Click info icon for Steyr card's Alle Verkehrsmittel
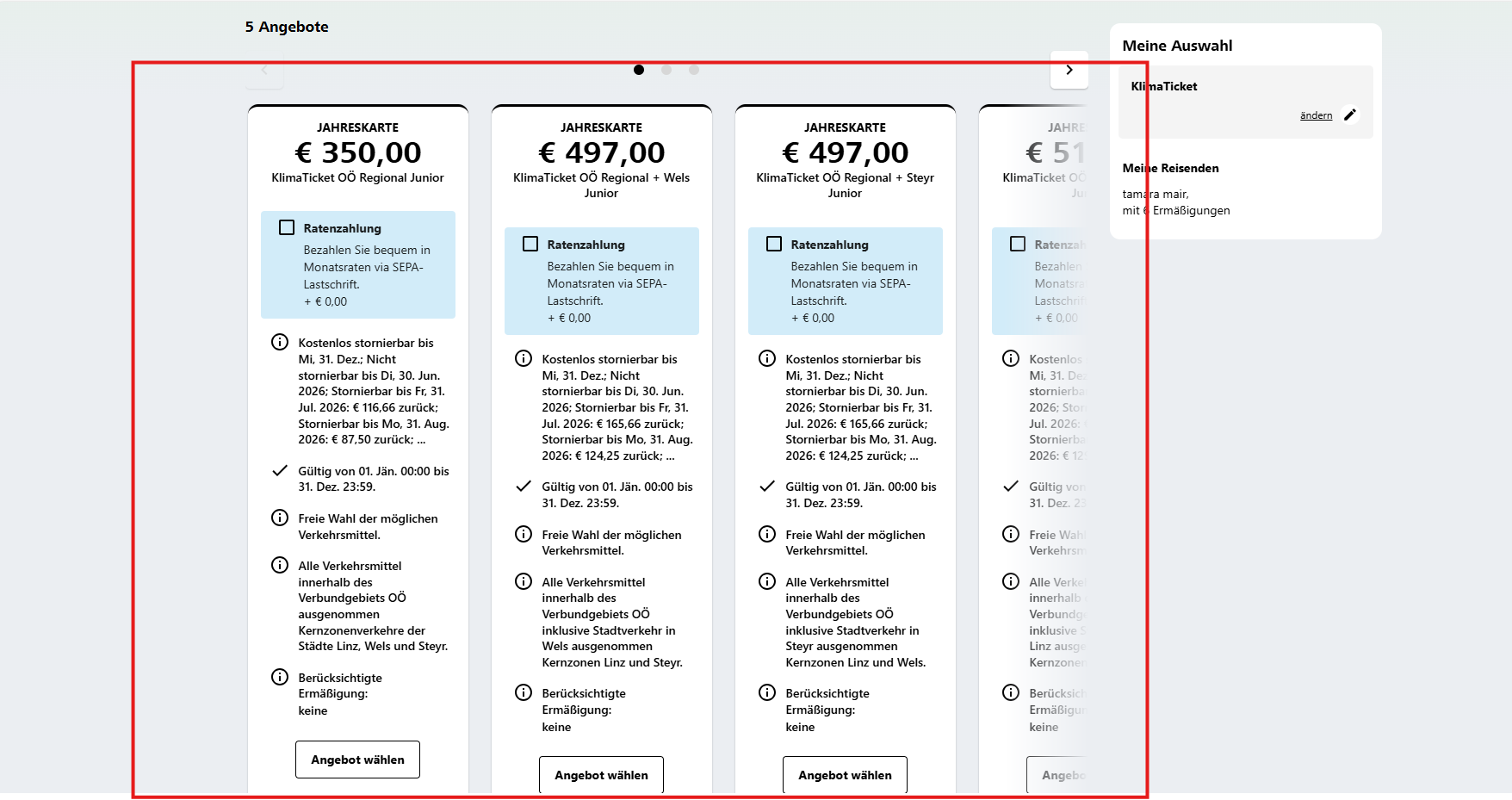Viewport: 1512px width, 800px height. (x=767, y=581)
